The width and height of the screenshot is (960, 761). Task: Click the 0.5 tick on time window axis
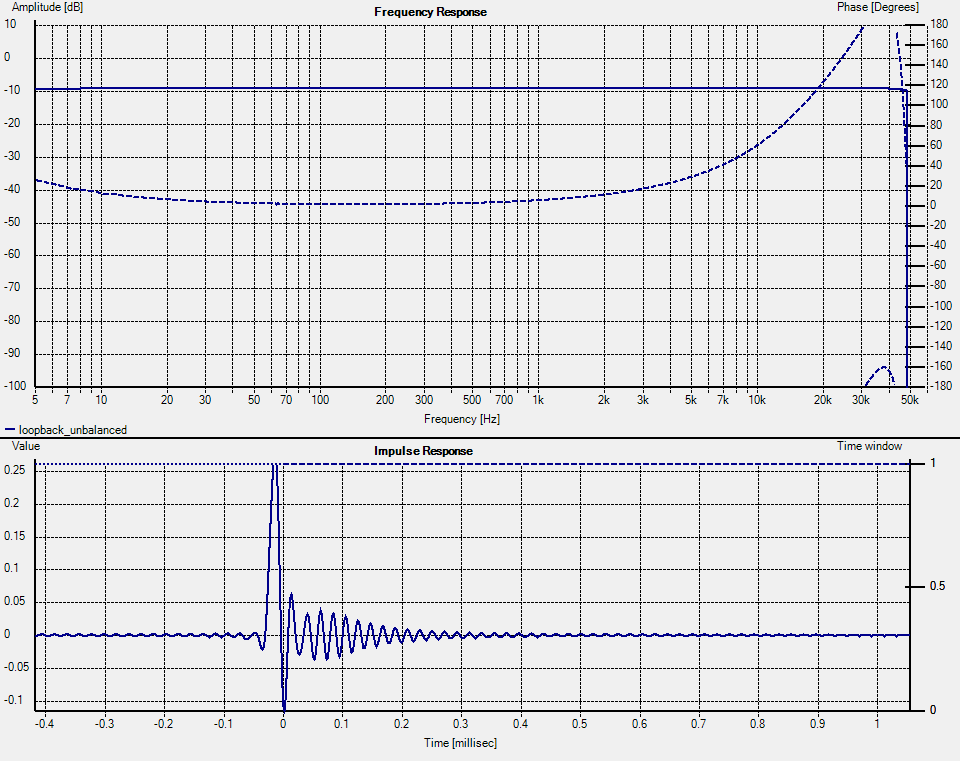point(937,587)
